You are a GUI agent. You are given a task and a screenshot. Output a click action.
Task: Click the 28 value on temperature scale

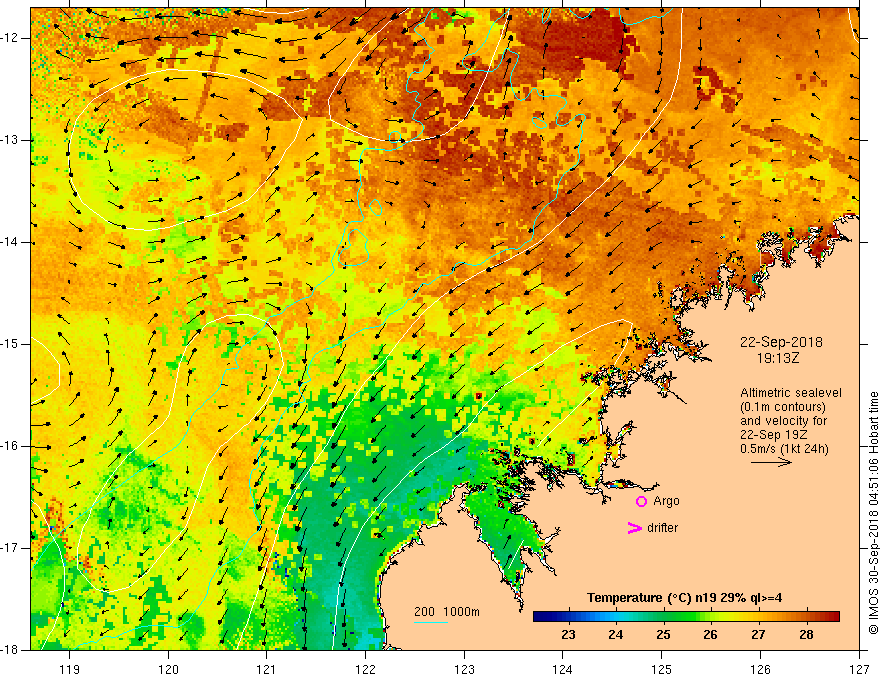(806, 635)
